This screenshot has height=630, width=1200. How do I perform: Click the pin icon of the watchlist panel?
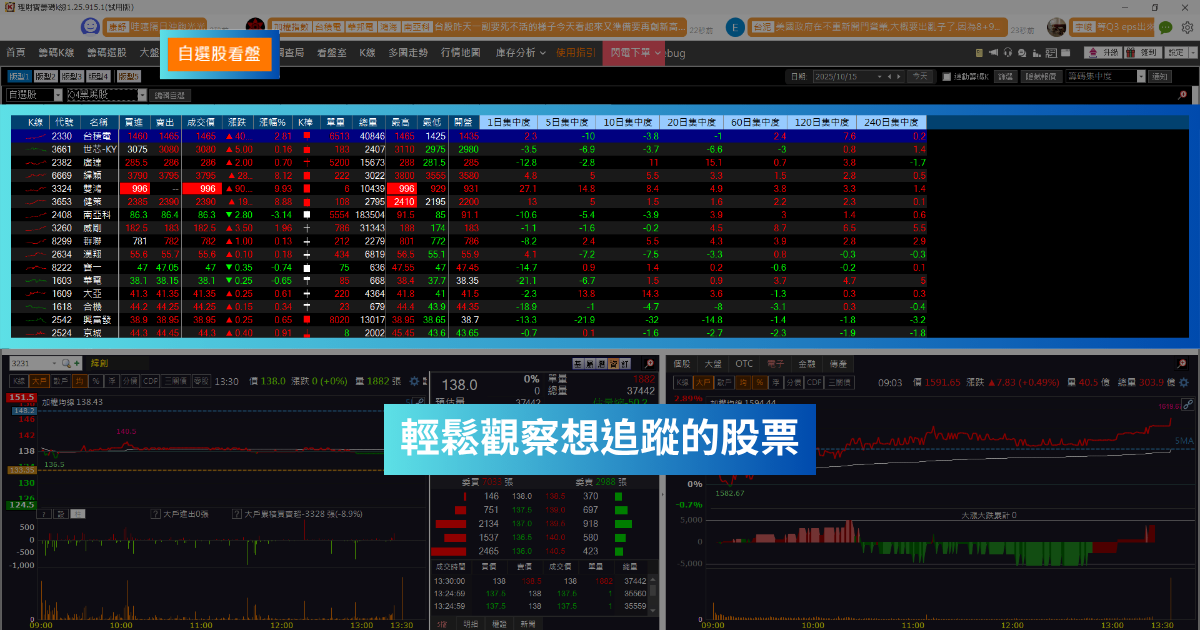coord(1182,94)
